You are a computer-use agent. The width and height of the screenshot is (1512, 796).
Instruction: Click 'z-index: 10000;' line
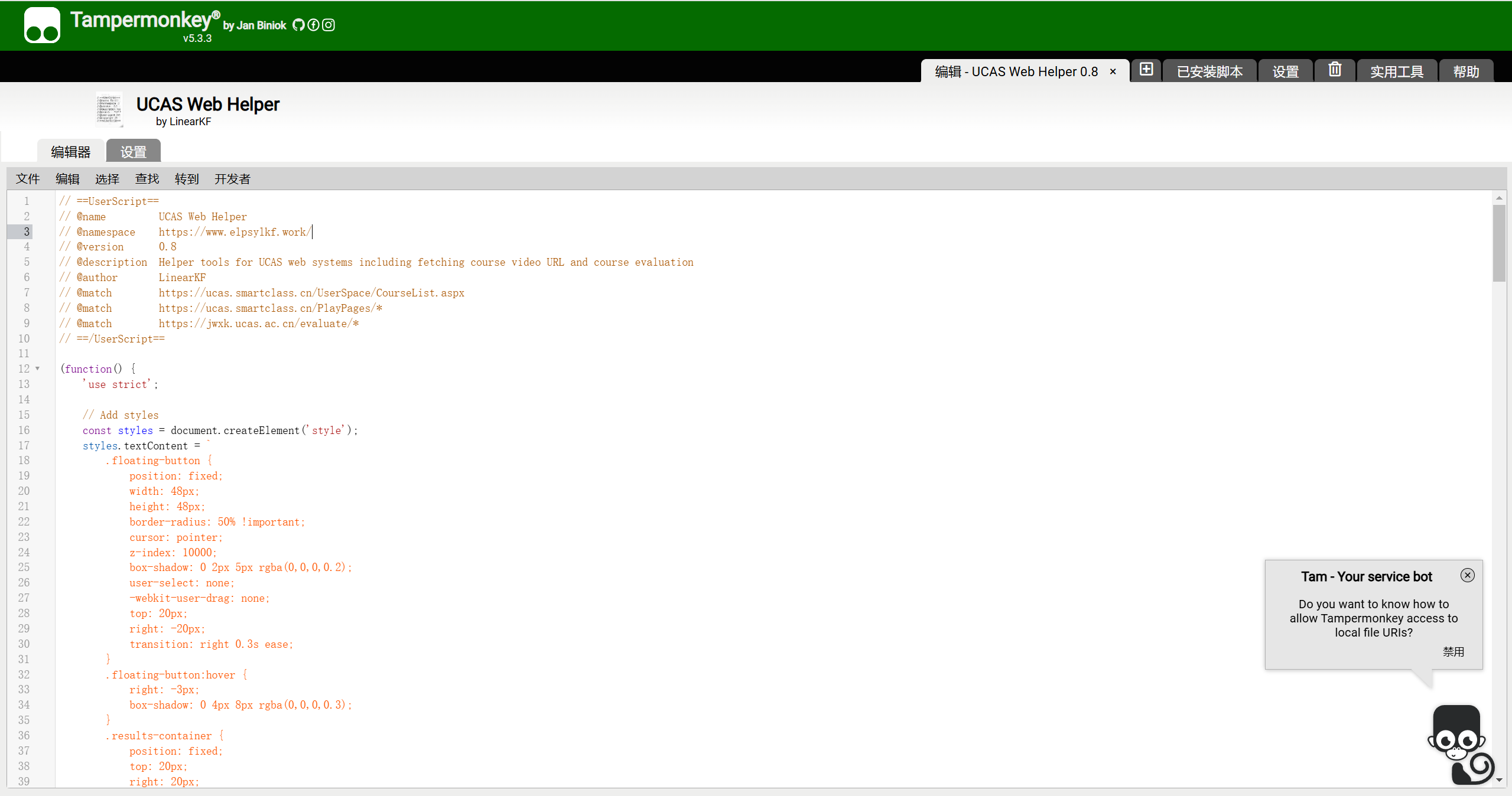[x=173, y=553]
